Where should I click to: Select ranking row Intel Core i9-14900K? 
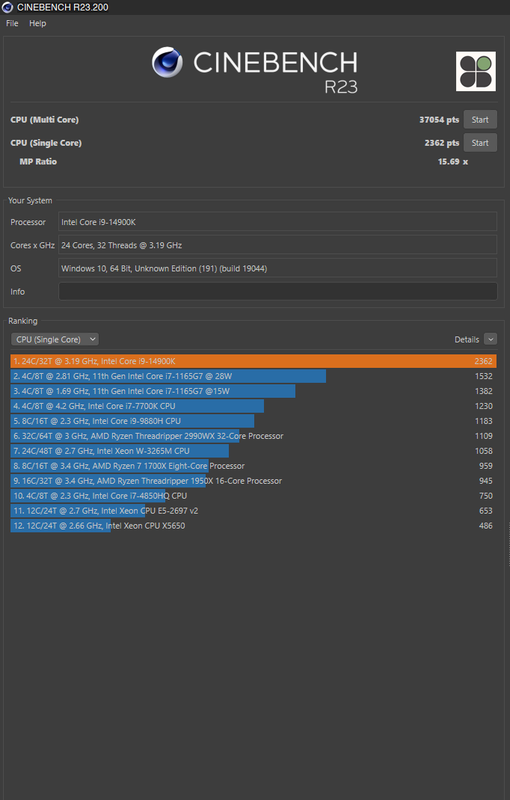(x=253, y=361)
